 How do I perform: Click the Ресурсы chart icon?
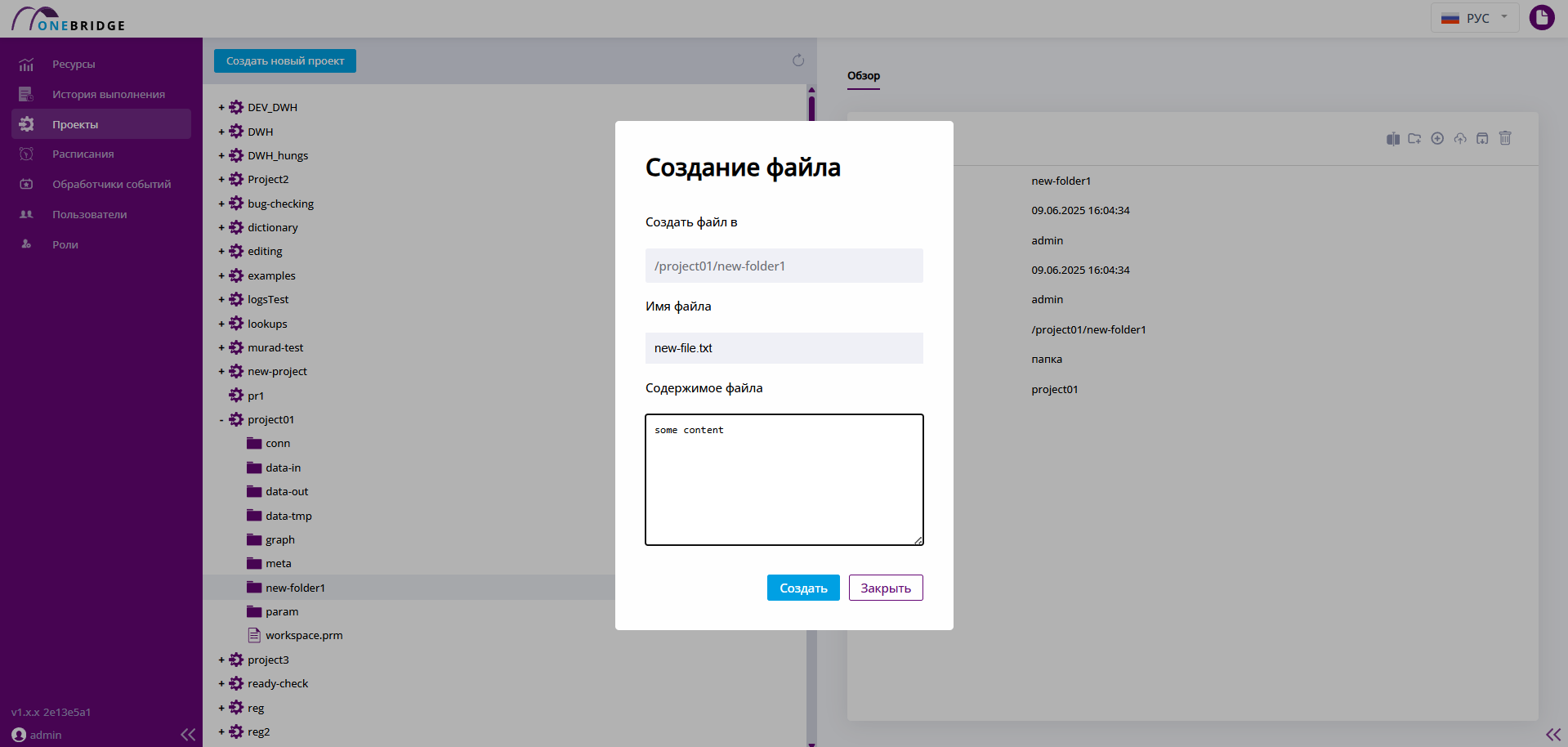pyautogui.click(x=26, y=65)
